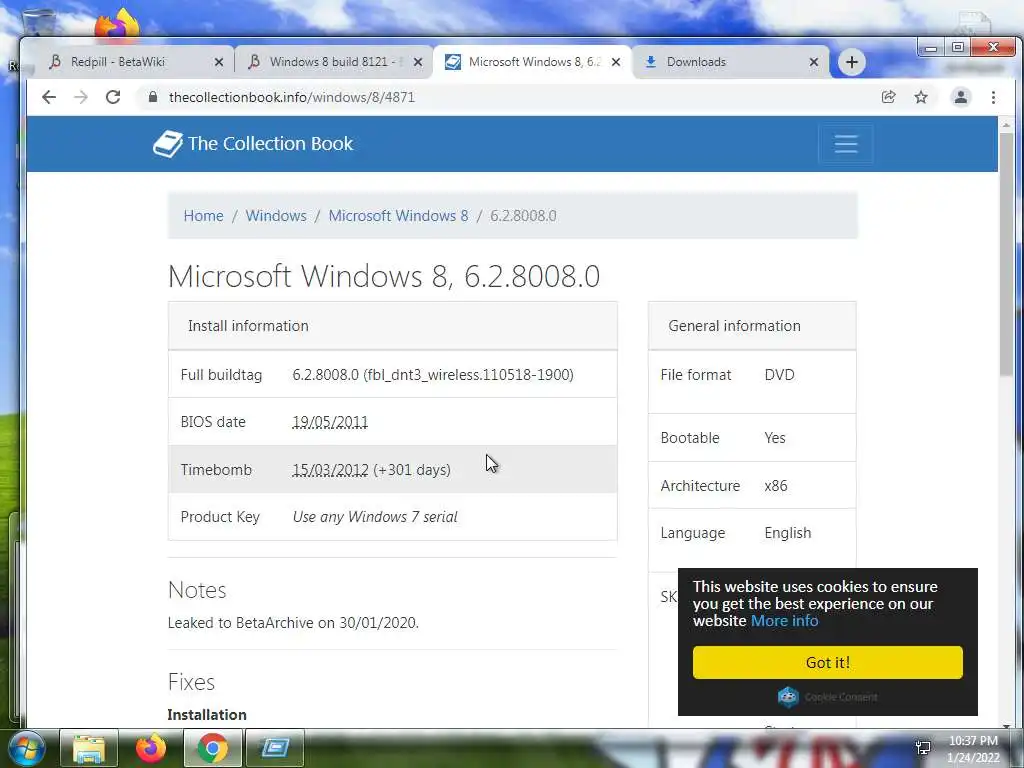Click The Collection Book site title
Screen dimensions: 1024x768
point(270,144)
